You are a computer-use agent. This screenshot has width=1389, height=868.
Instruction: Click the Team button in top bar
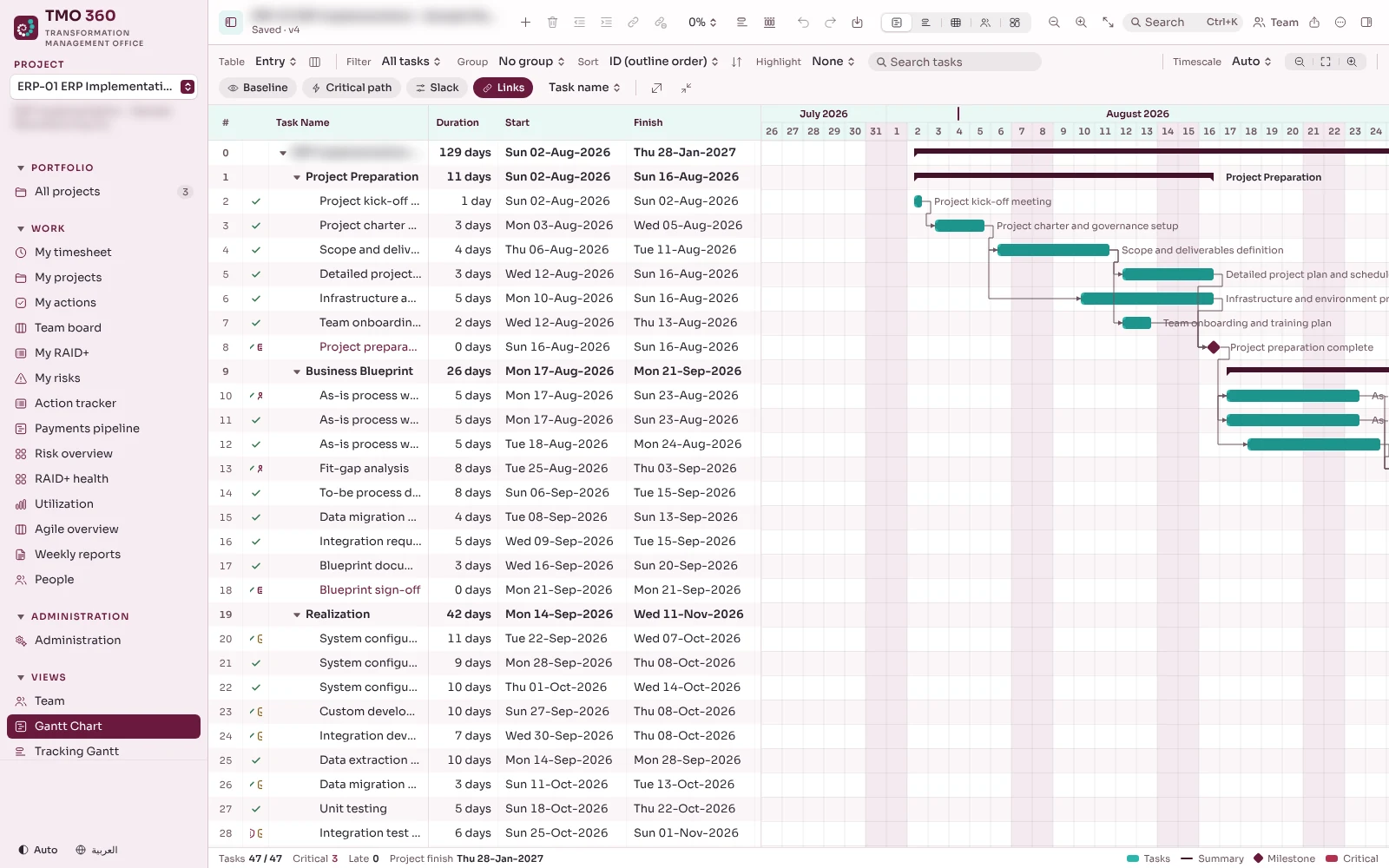pos(1276,23)
